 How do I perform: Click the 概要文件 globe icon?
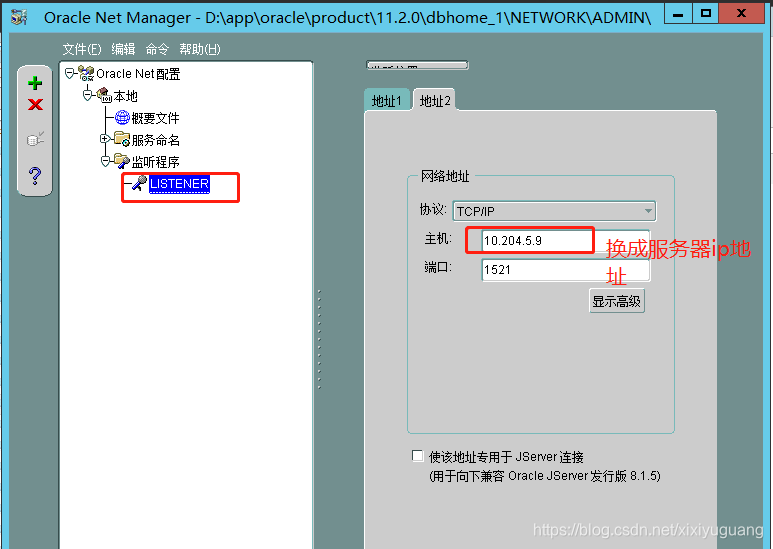click(122, 117)
